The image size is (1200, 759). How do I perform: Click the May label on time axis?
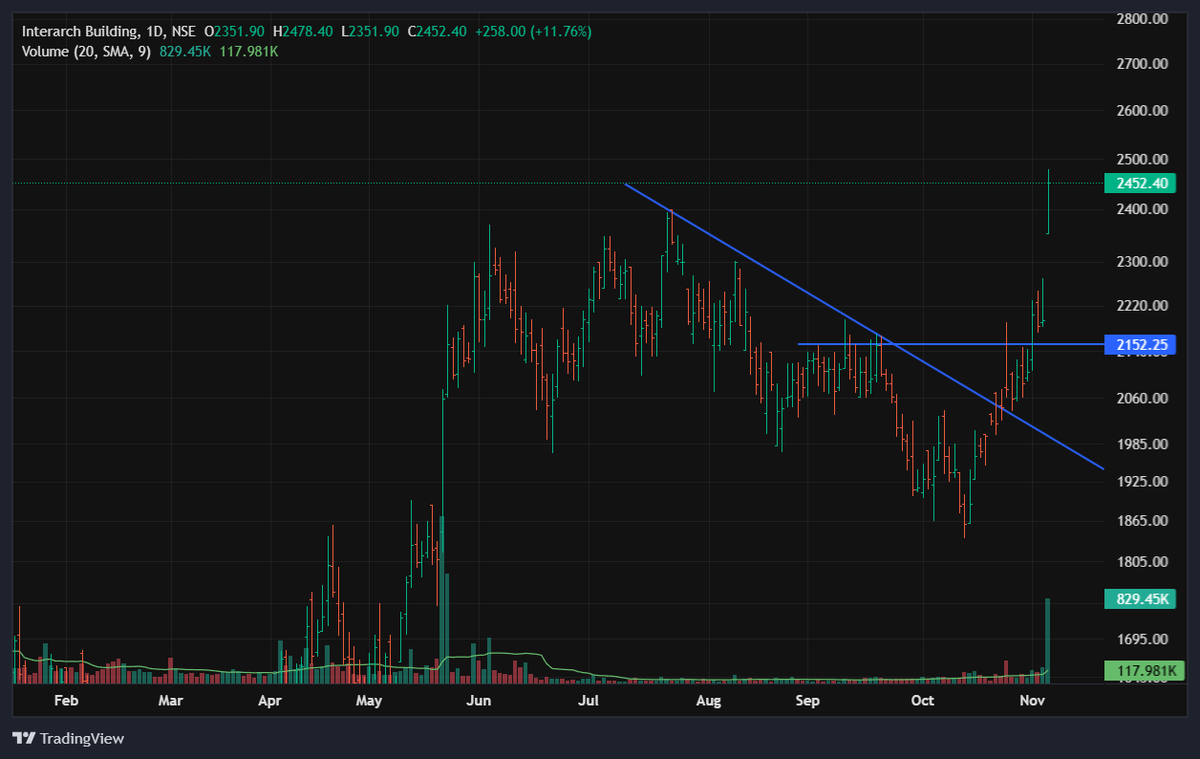[x=370, y=701]
